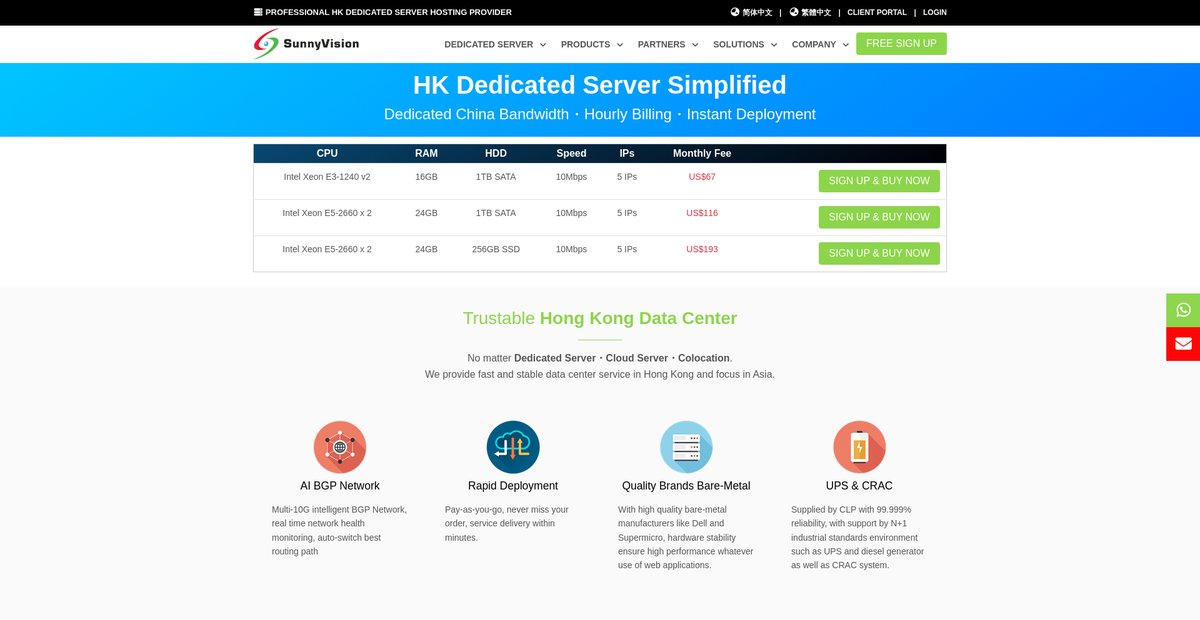Click the US$67 price

(x=702, y=177)
